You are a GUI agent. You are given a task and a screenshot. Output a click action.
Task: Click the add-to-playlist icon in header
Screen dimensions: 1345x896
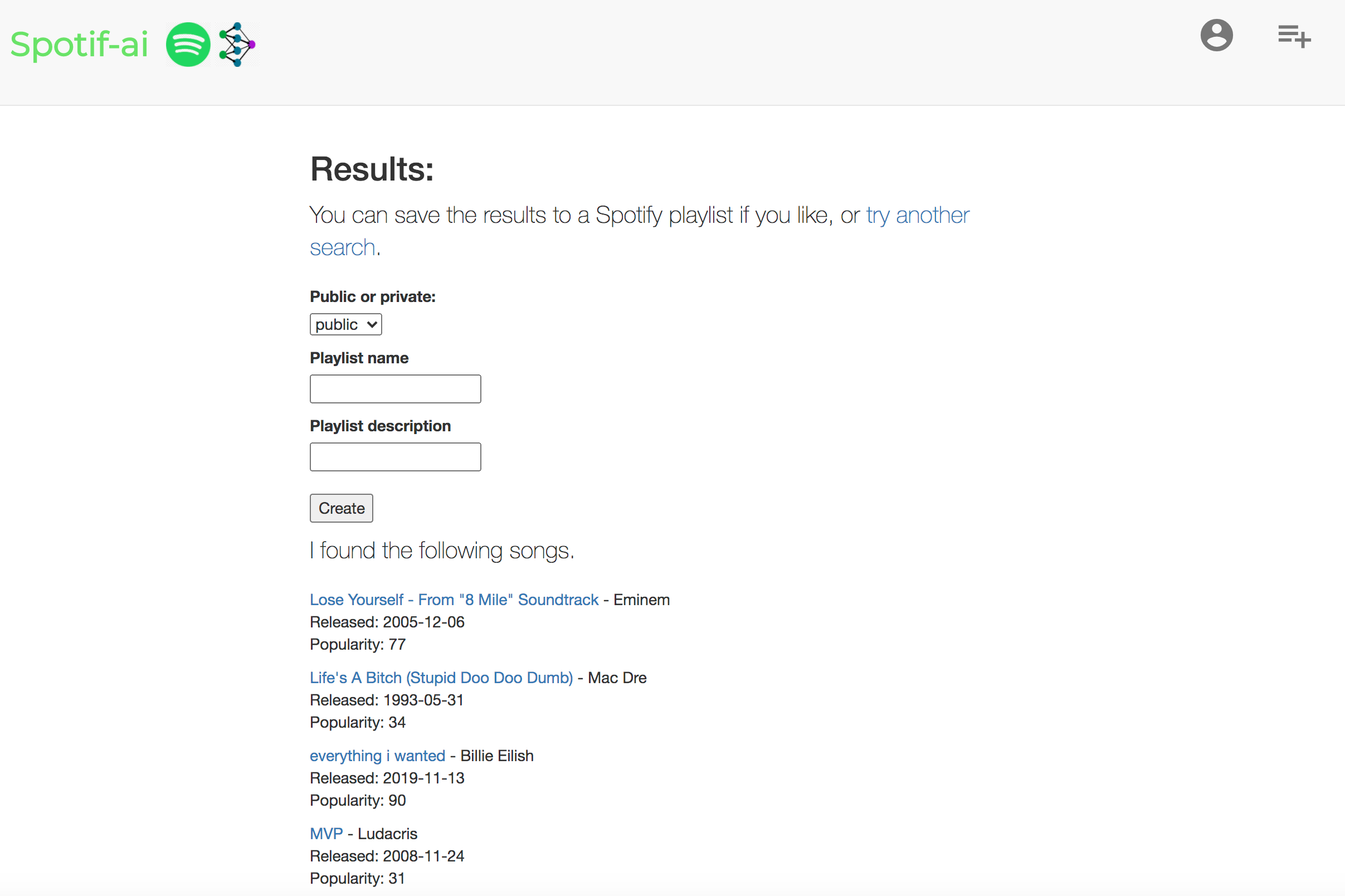pos(1294,36)
